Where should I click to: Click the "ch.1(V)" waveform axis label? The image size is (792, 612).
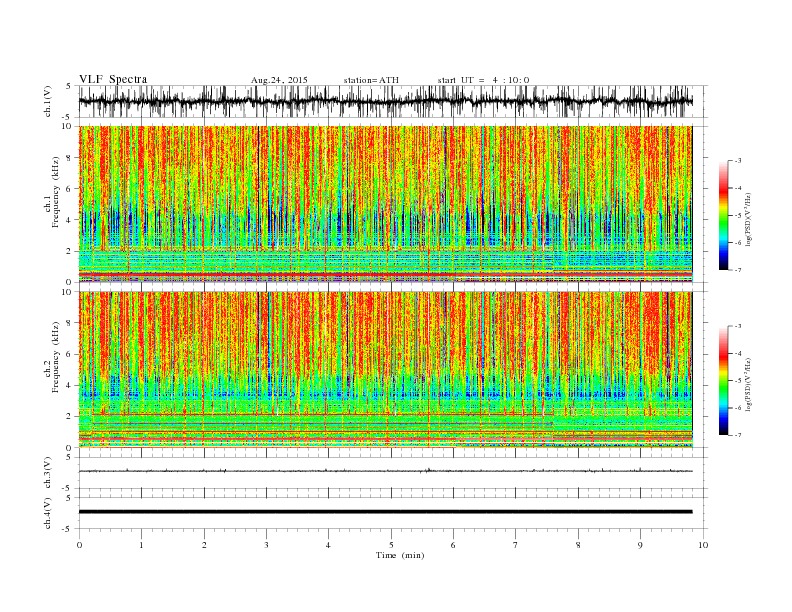[x=48, y=101]
